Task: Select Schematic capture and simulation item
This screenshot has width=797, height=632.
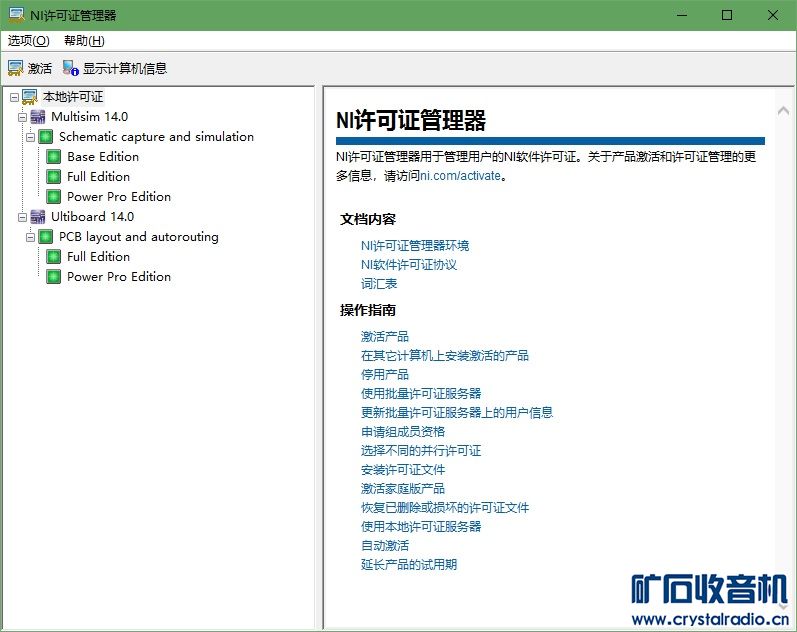Action: pyautogui.click(x=157, y=137)
